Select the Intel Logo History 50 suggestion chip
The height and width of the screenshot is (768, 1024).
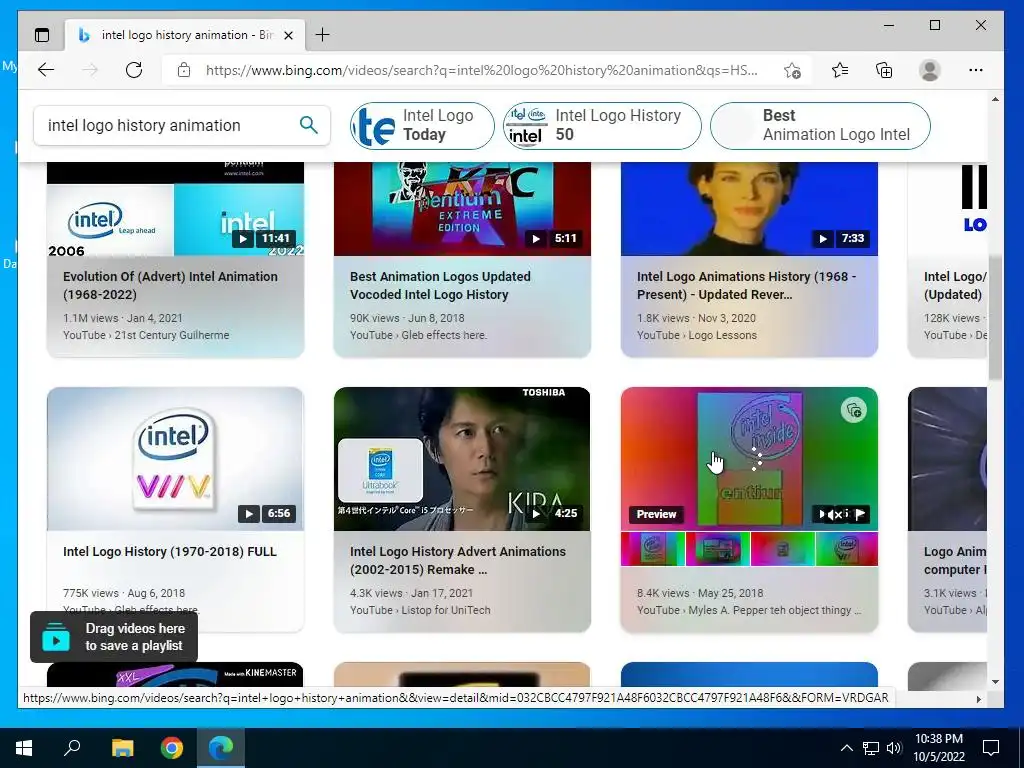[602, 125]
